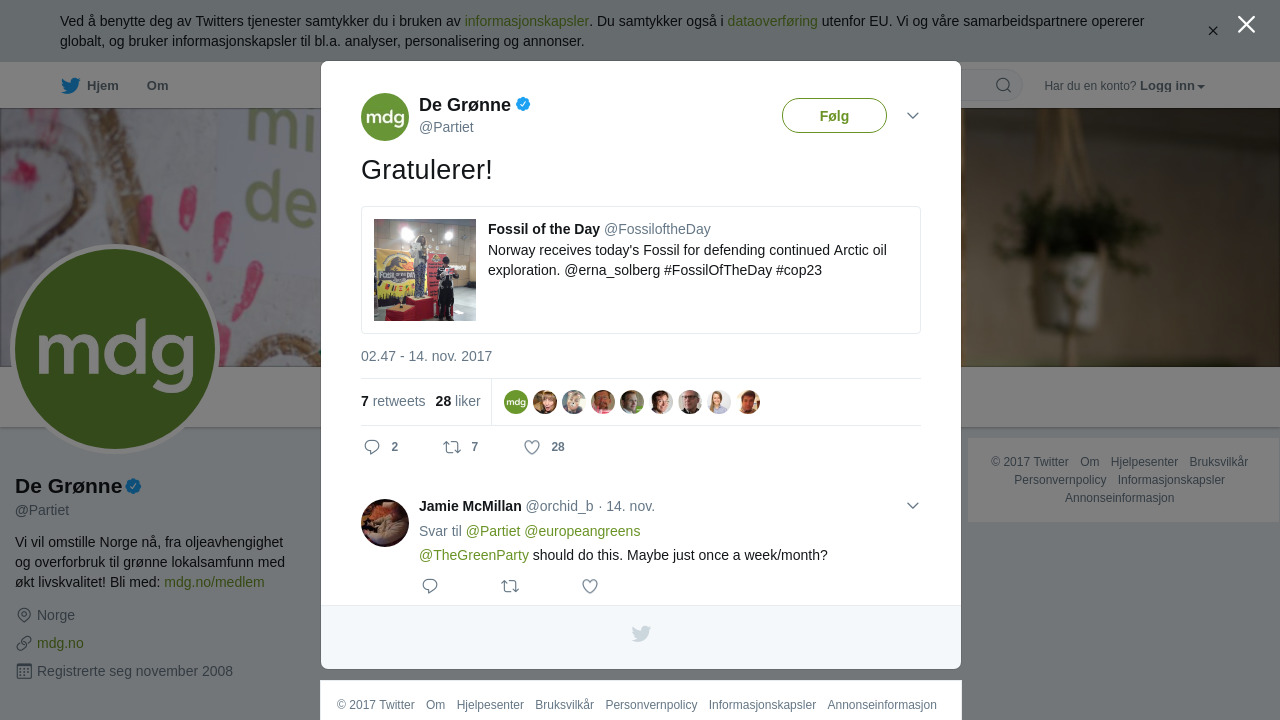Expand options for Jamie McMillan's reply
This screenshot has height=720, width=1280.
(913, 506)
